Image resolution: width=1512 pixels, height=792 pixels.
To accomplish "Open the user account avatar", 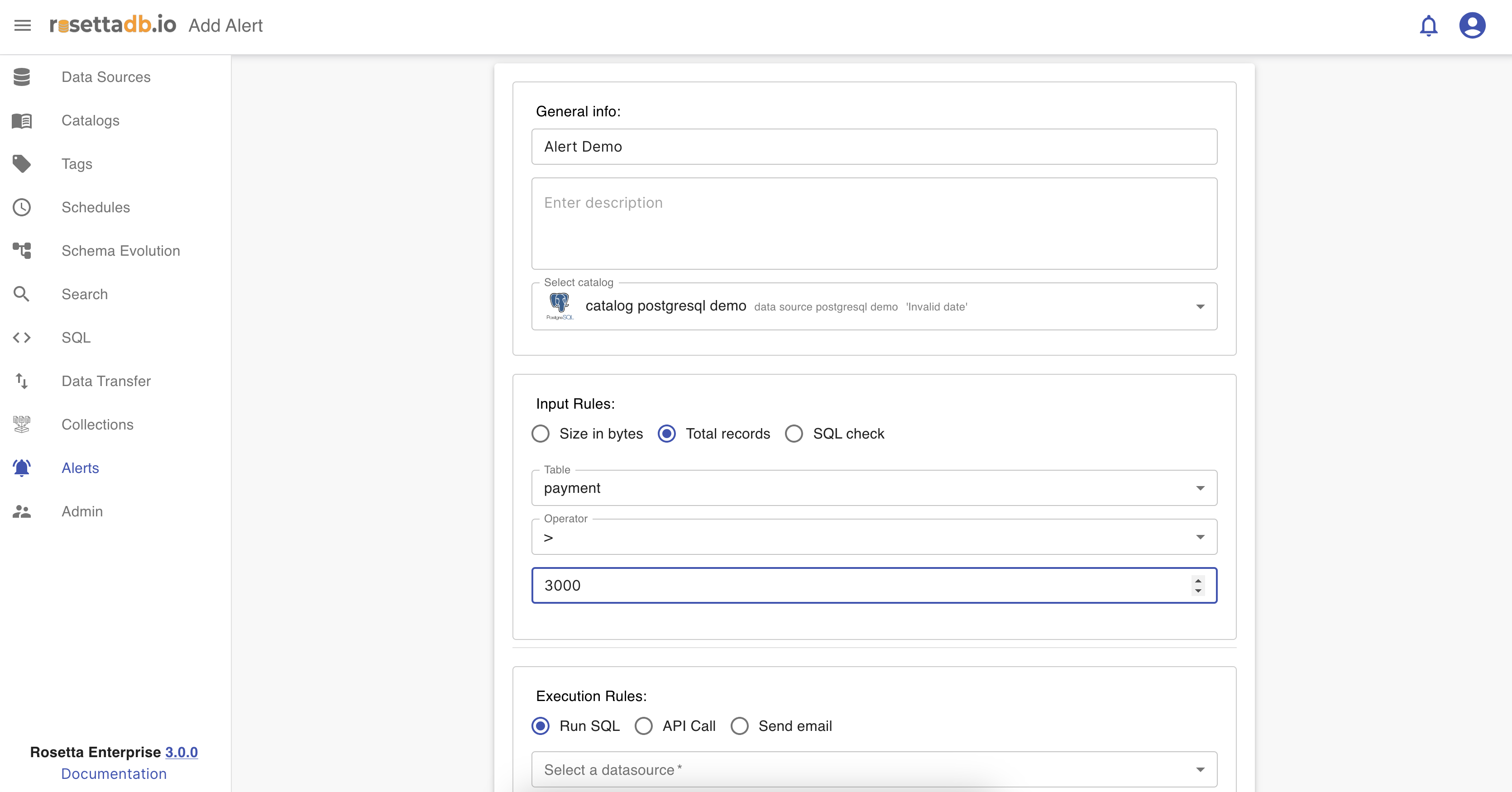I will coord(1472,26).
